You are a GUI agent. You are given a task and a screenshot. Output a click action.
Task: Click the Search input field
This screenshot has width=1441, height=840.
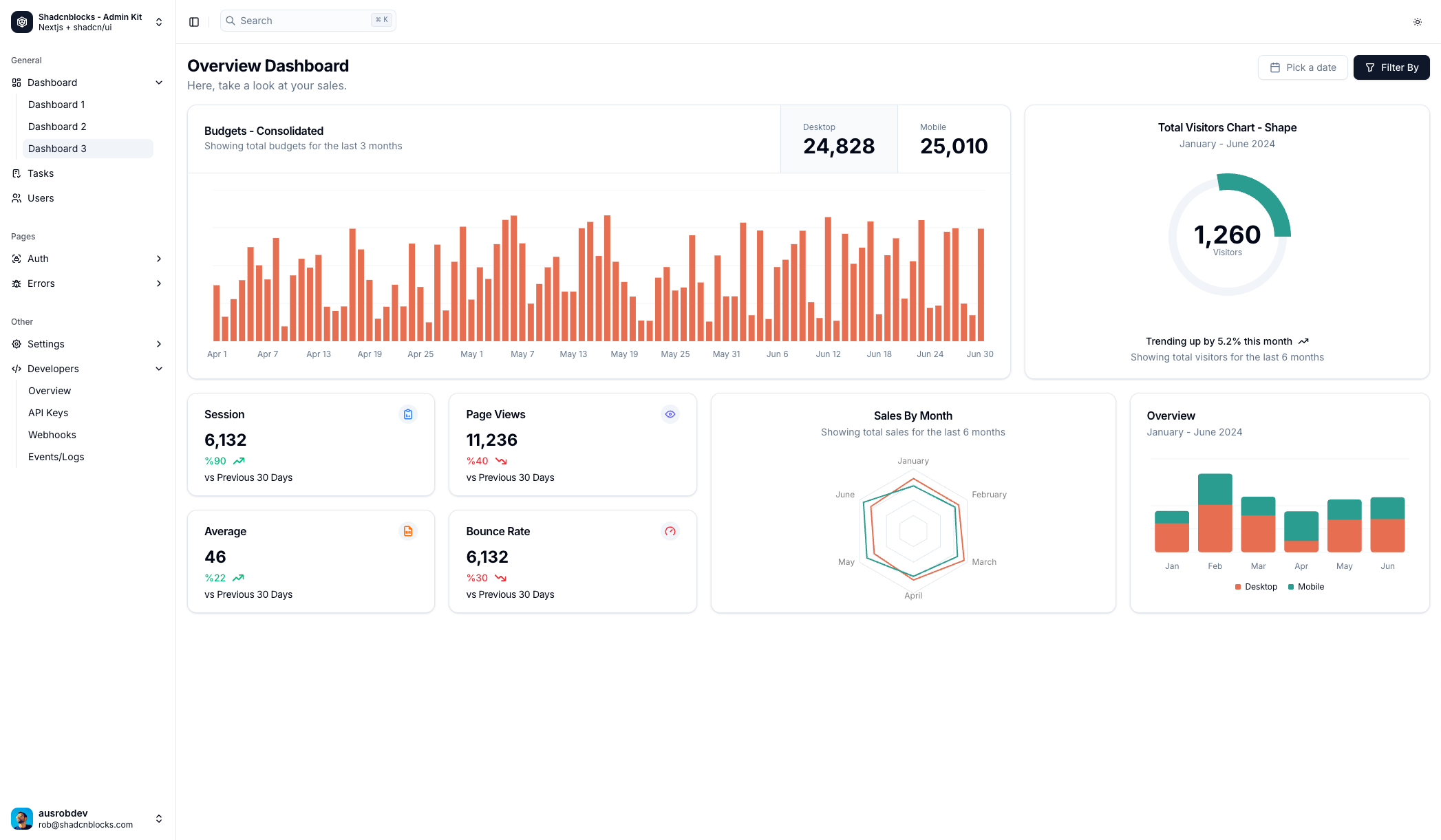308,21
